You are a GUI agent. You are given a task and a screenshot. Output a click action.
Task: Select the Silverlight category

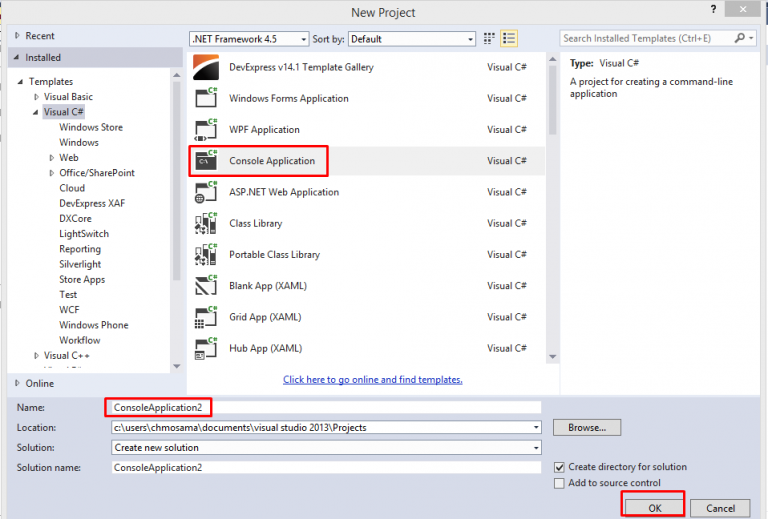coord(80,264)
